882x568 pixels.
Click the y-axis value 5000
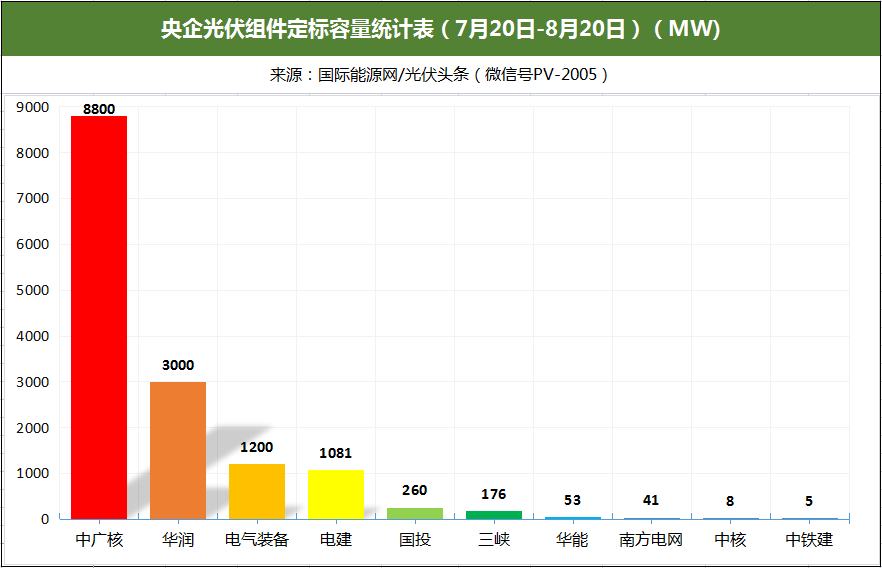tap(33, 290)
